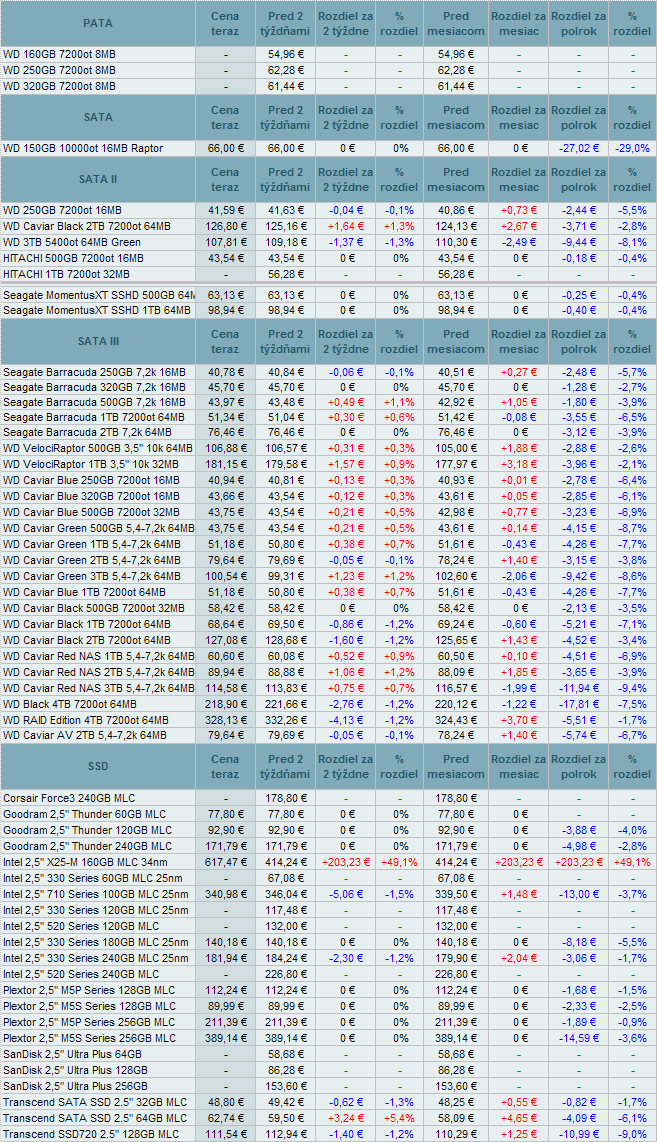This screenshot has height=1142, width=657.
Task: Click the 617,47 € current price cell
Action: (x=225, y=862)
